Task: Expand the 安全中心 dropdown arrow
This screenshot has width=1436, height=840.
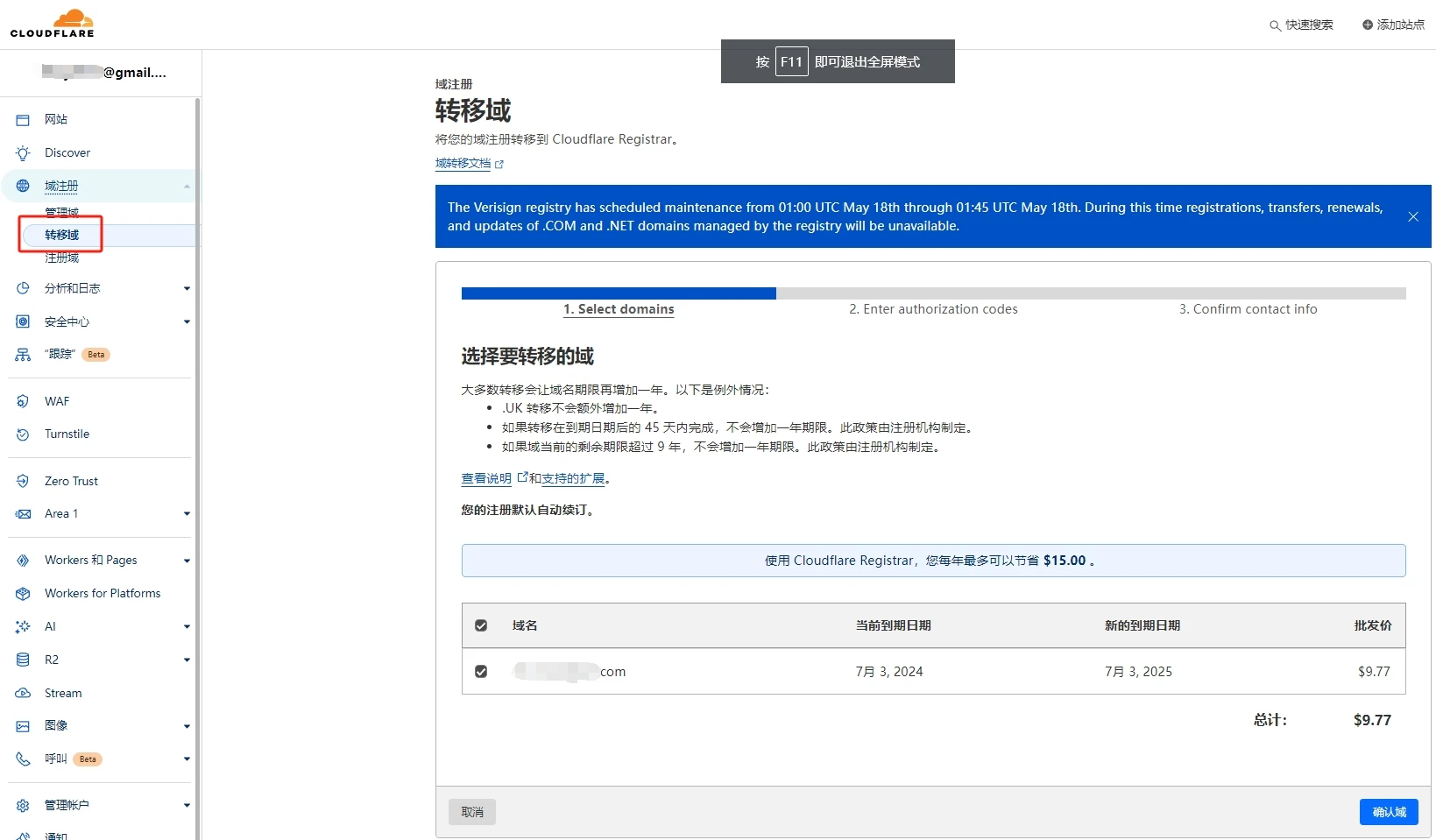Action: pyautogui.click(x=187, y=321)
